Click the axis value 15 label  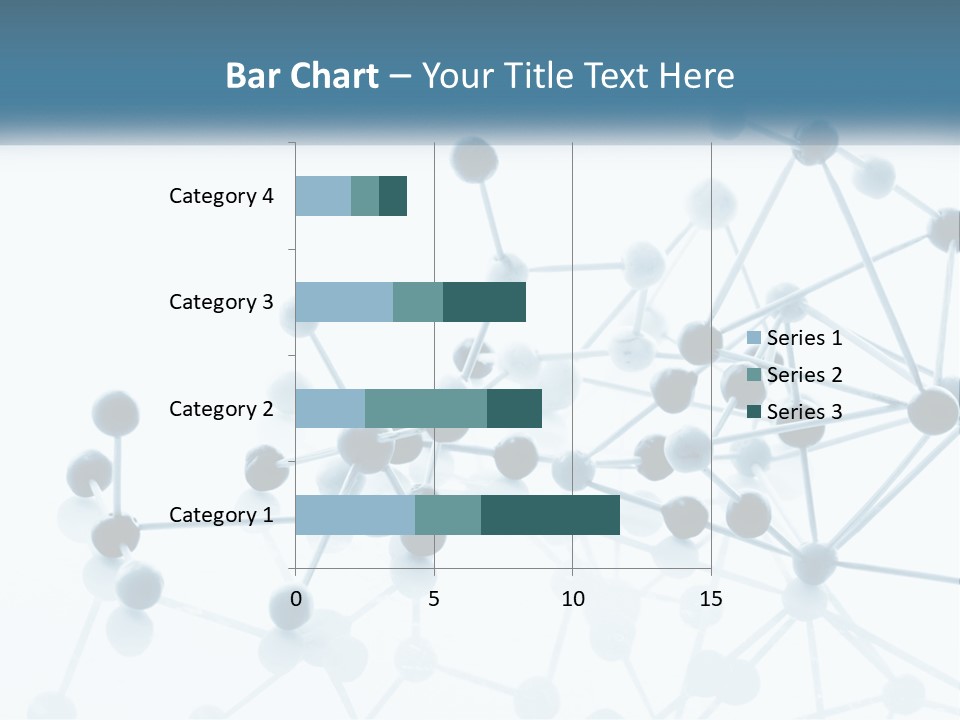click(x=711, y=599)
